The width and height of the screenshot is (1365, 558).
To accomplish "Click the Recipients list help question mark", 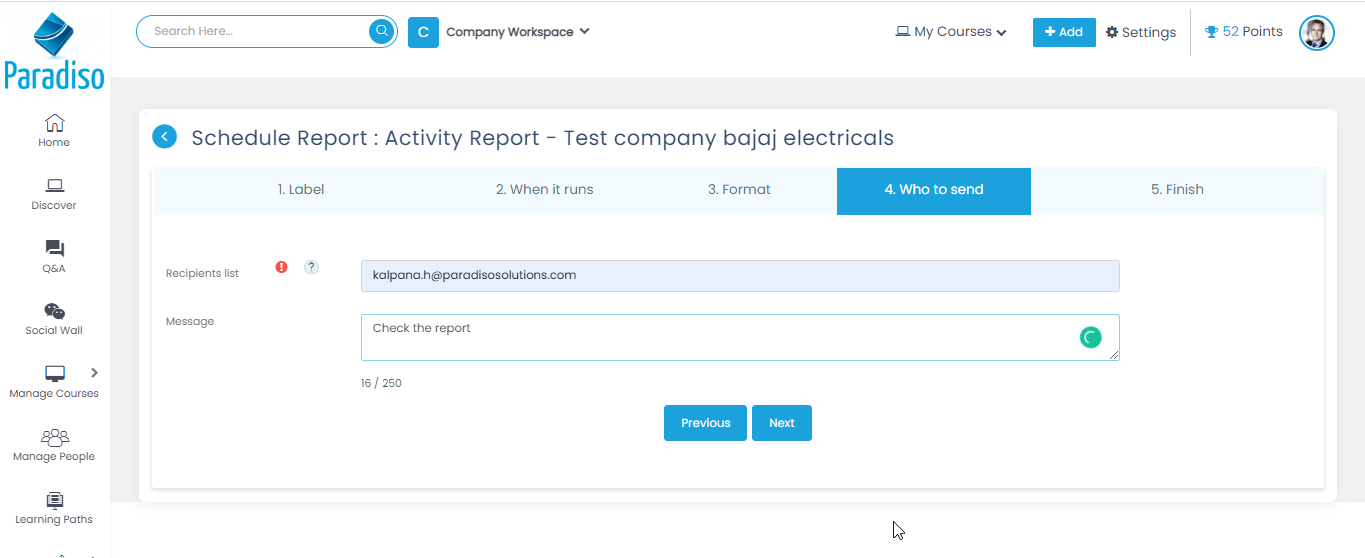I will tap(311, 267).
